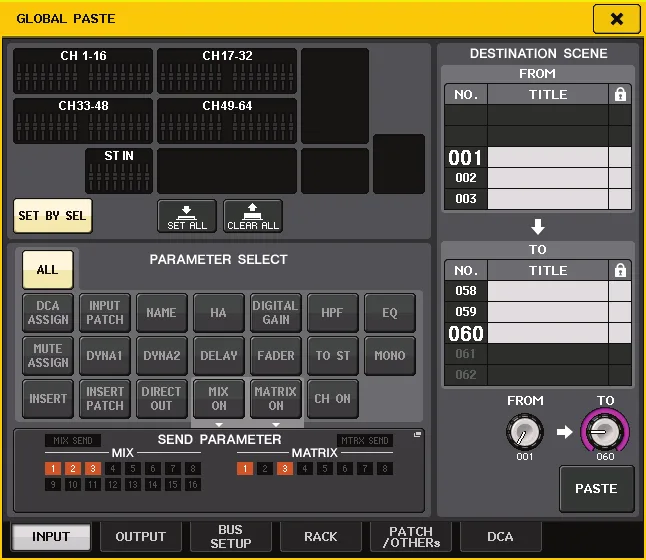
Task: Enable MIX send 9
Action: pos(53,485)
